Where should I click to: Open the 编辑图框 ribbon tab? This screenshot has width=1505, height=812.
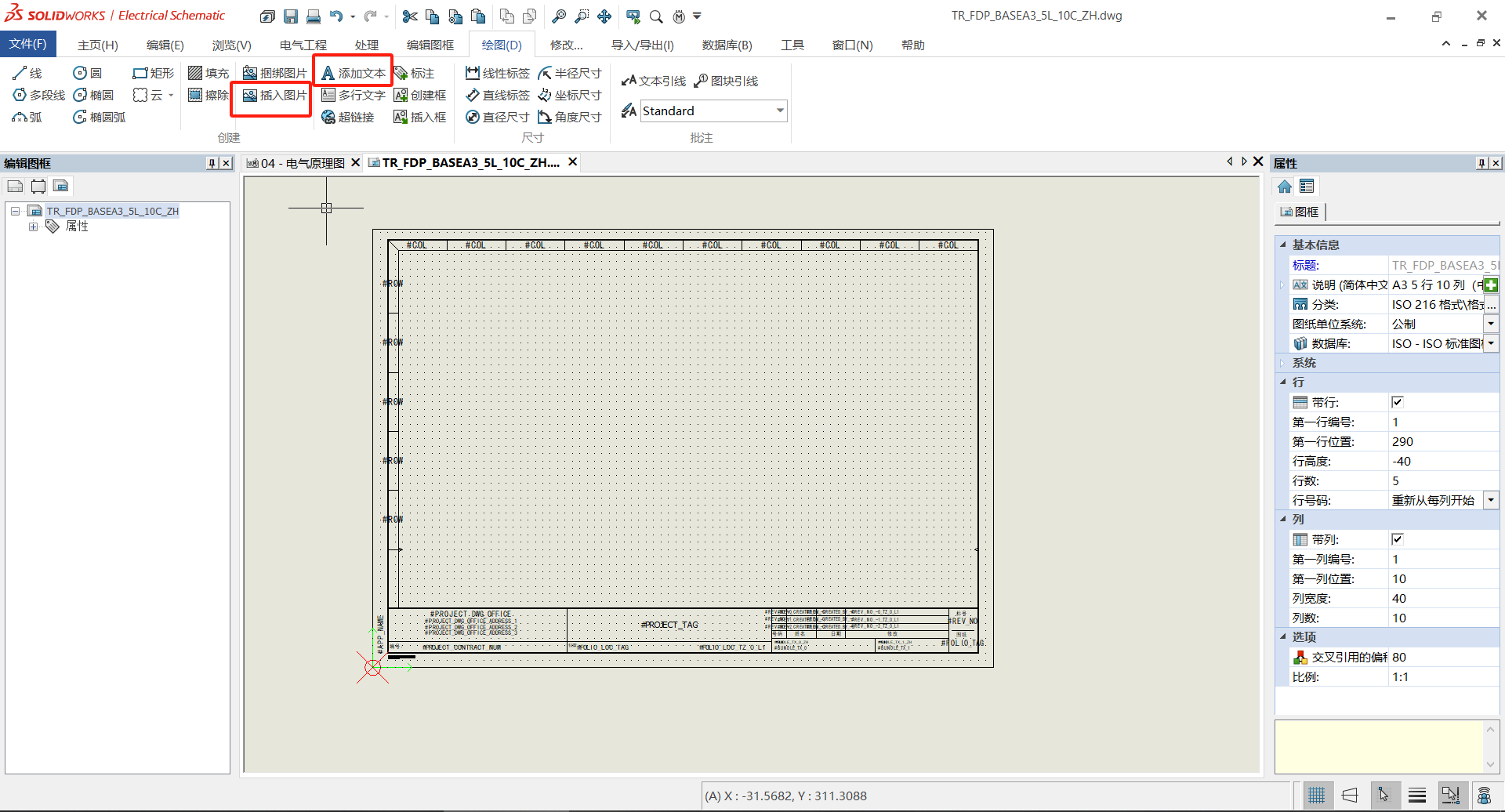tap(430, 45)
